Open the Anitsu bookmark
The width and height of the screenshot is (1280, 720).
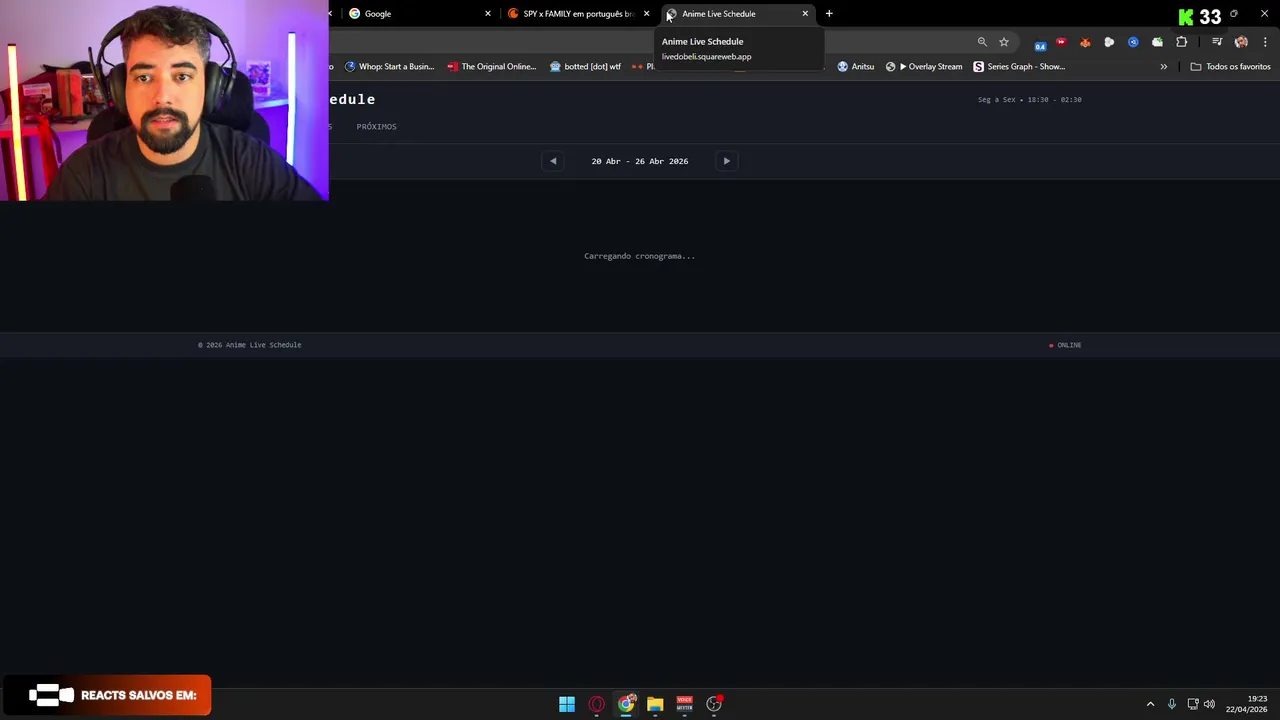856,67
